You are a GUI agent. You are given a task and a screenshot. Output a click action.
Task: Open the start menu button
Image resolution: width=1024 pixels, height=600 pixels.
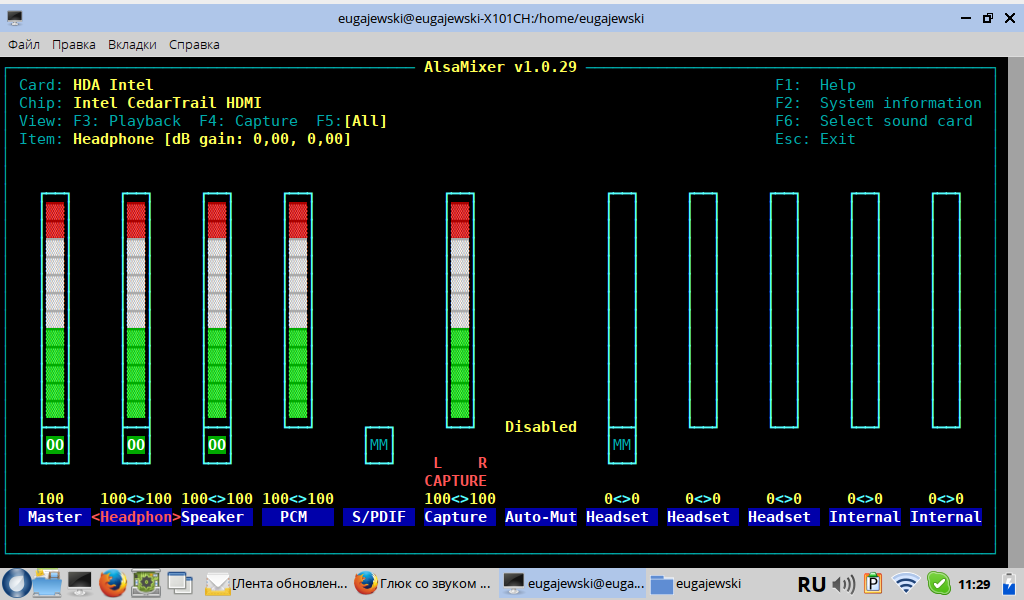(x=15, y=582)
